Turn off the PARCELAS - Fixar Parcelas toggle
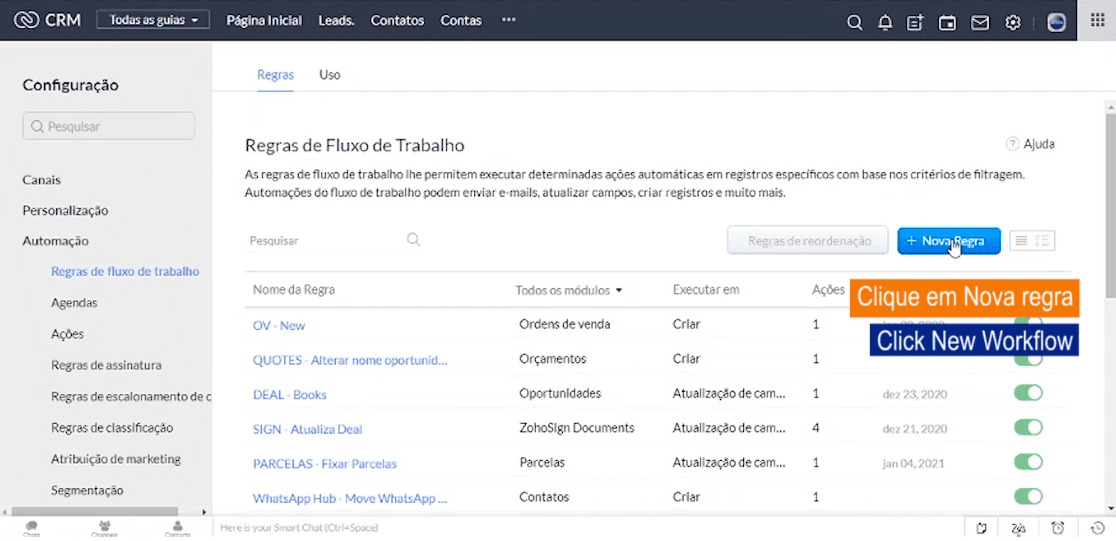 (x=1028, y=462)
